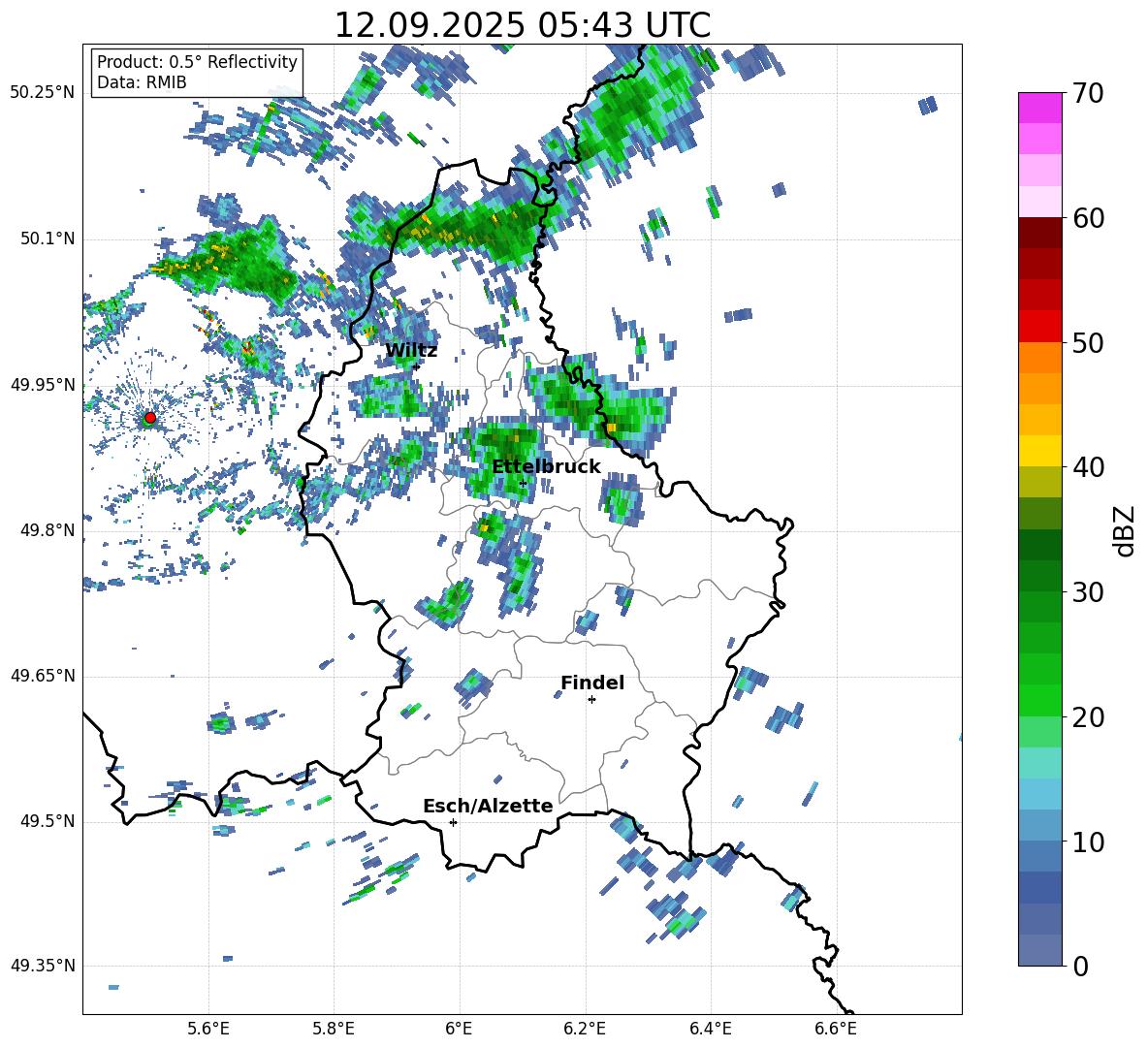Click the 30 colorbar tick label

point(1088,592)
